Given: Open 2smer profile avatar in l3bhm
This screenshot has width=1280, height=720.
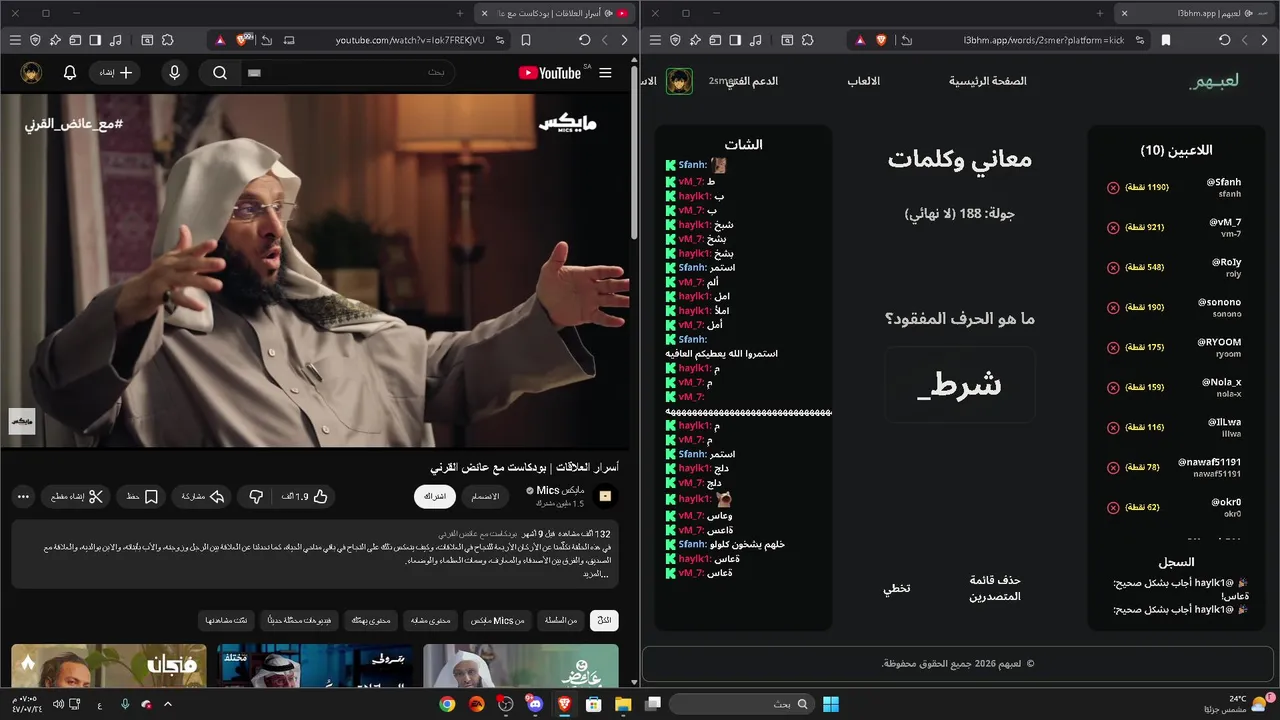Looking at the screenshot, I should click(x=680, y=81).
